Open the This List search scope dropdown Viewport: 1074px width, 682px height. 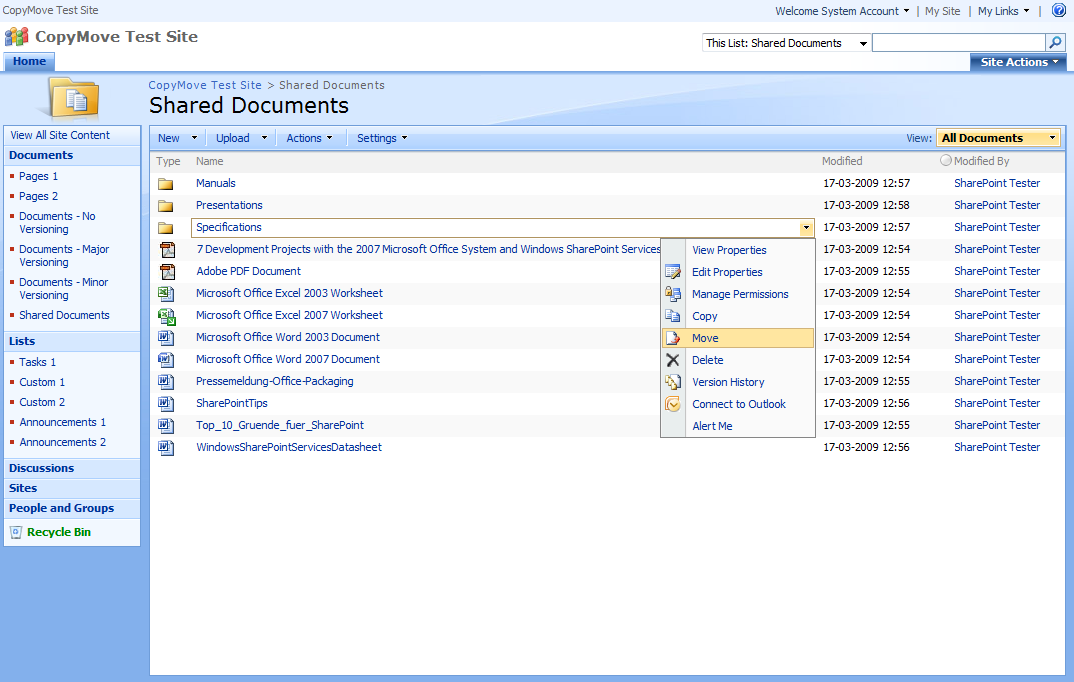786,43
